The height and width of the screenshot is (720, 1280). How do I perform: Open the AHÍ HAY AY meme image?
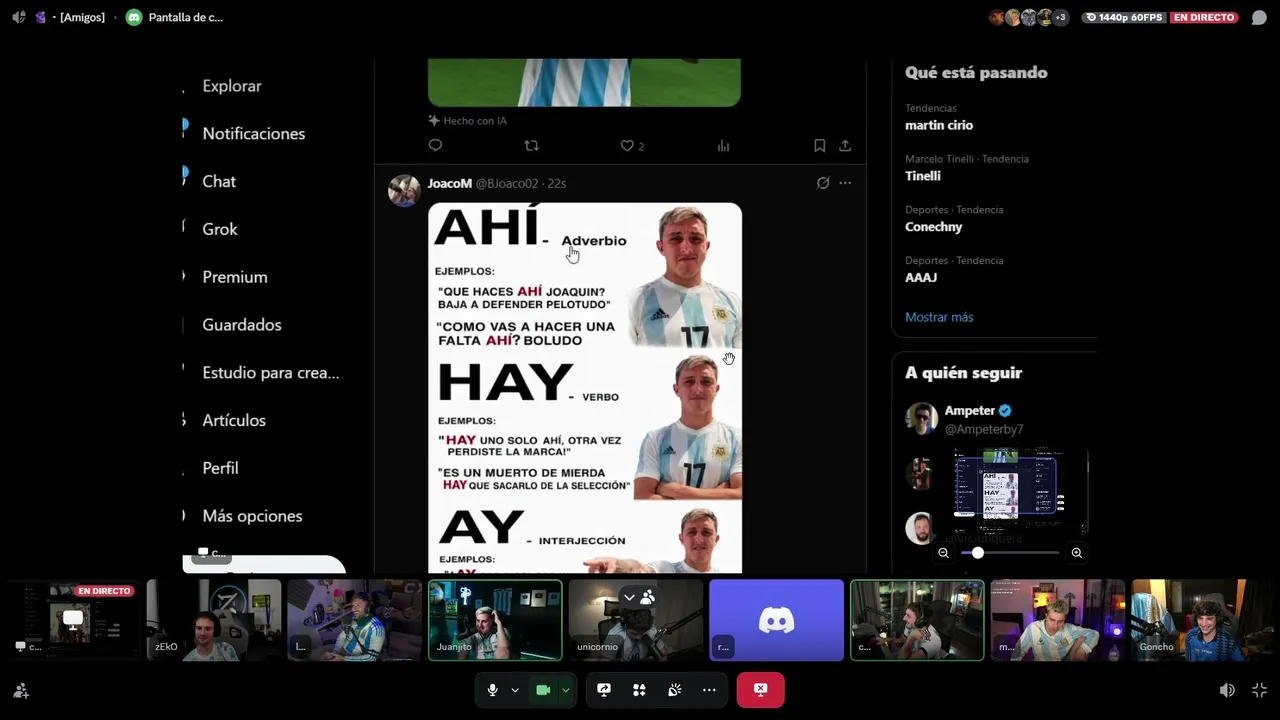click(x=585, y=388)
